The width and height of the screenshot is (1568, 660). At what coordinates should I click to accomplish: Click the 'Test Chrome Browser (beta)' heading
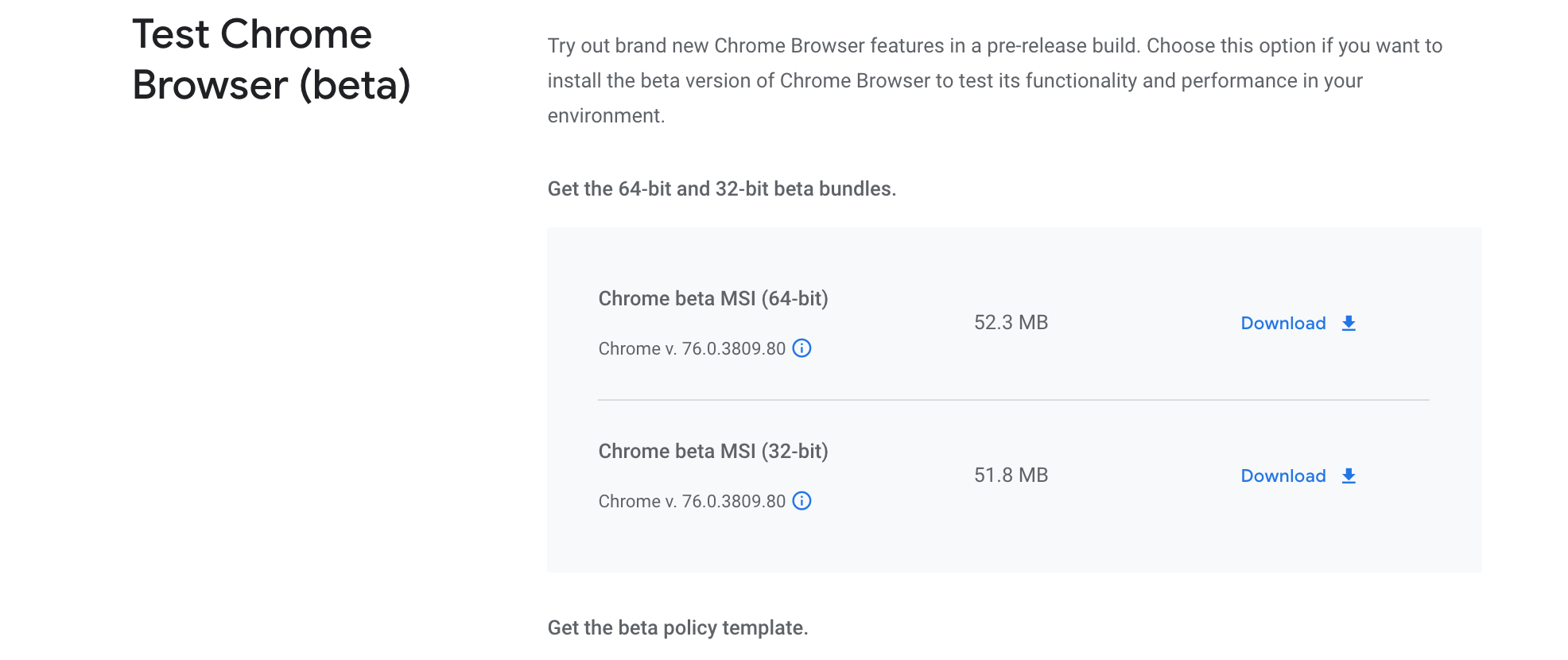pos(271,60)
